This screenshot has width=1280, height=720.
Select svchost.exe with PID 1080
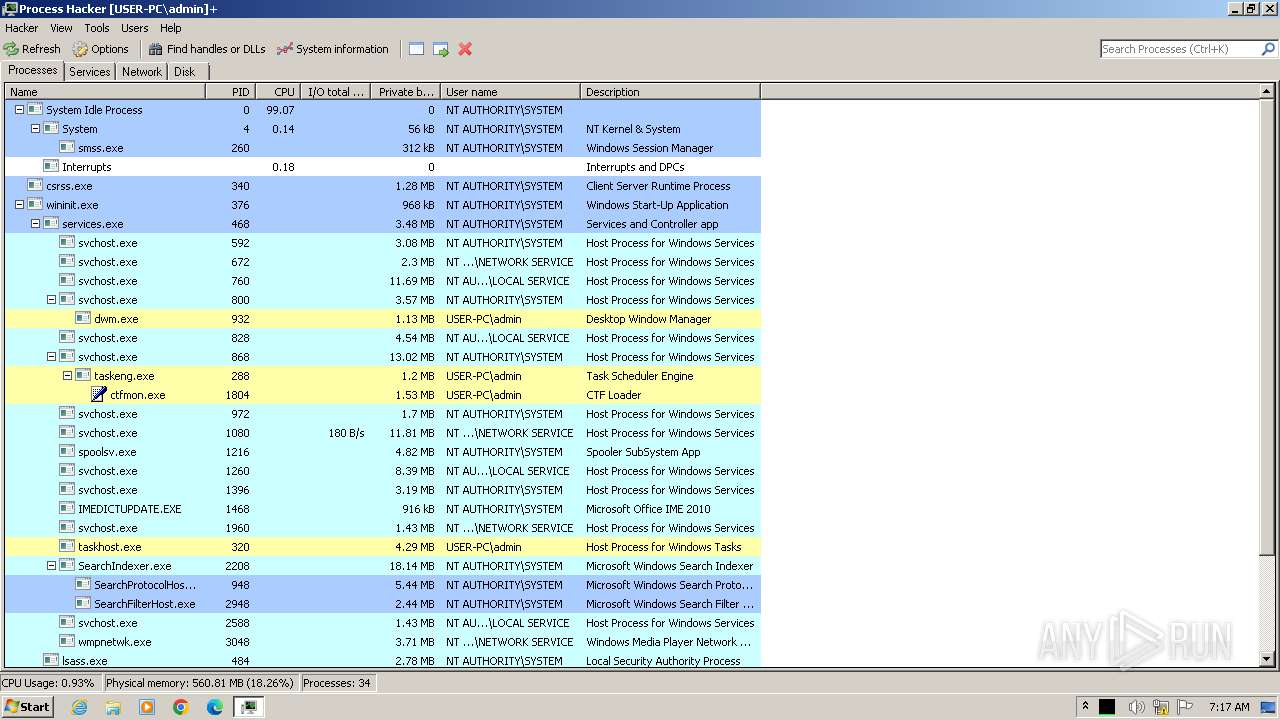click(x=383, y=433)
